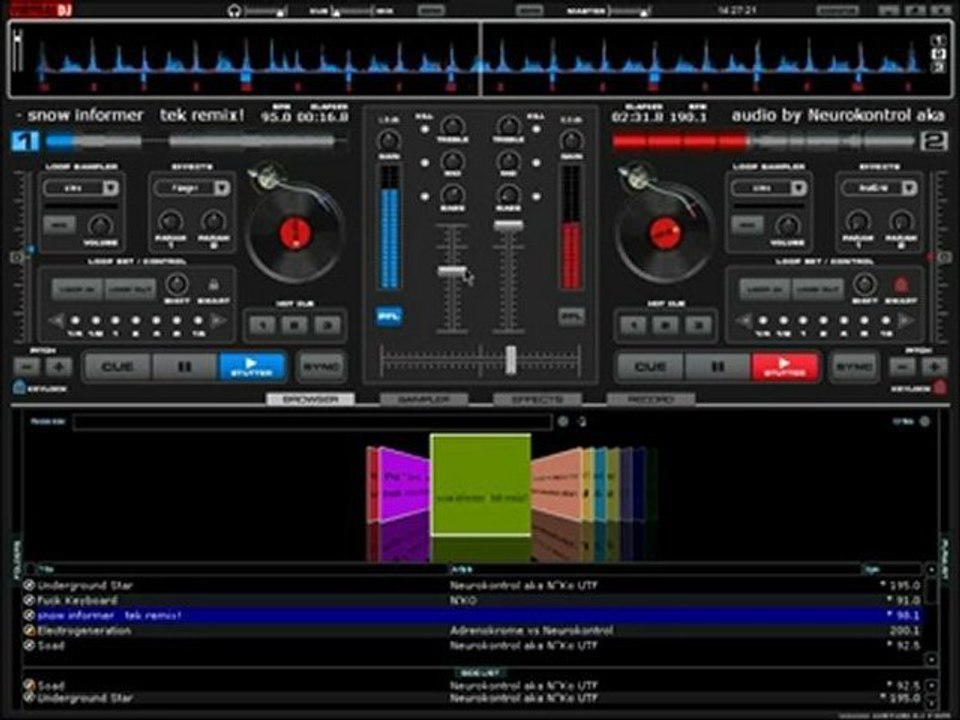
Task: Toggle deck 1 bass kill button
Action: click(424, 197)
